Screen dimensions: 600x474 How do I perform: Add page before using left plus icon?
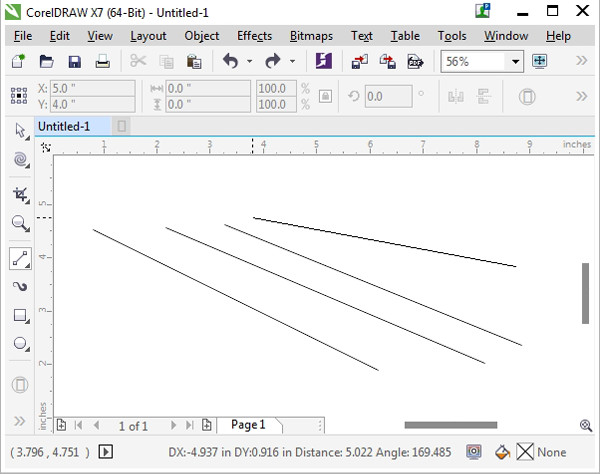click(x=61, y=425)
